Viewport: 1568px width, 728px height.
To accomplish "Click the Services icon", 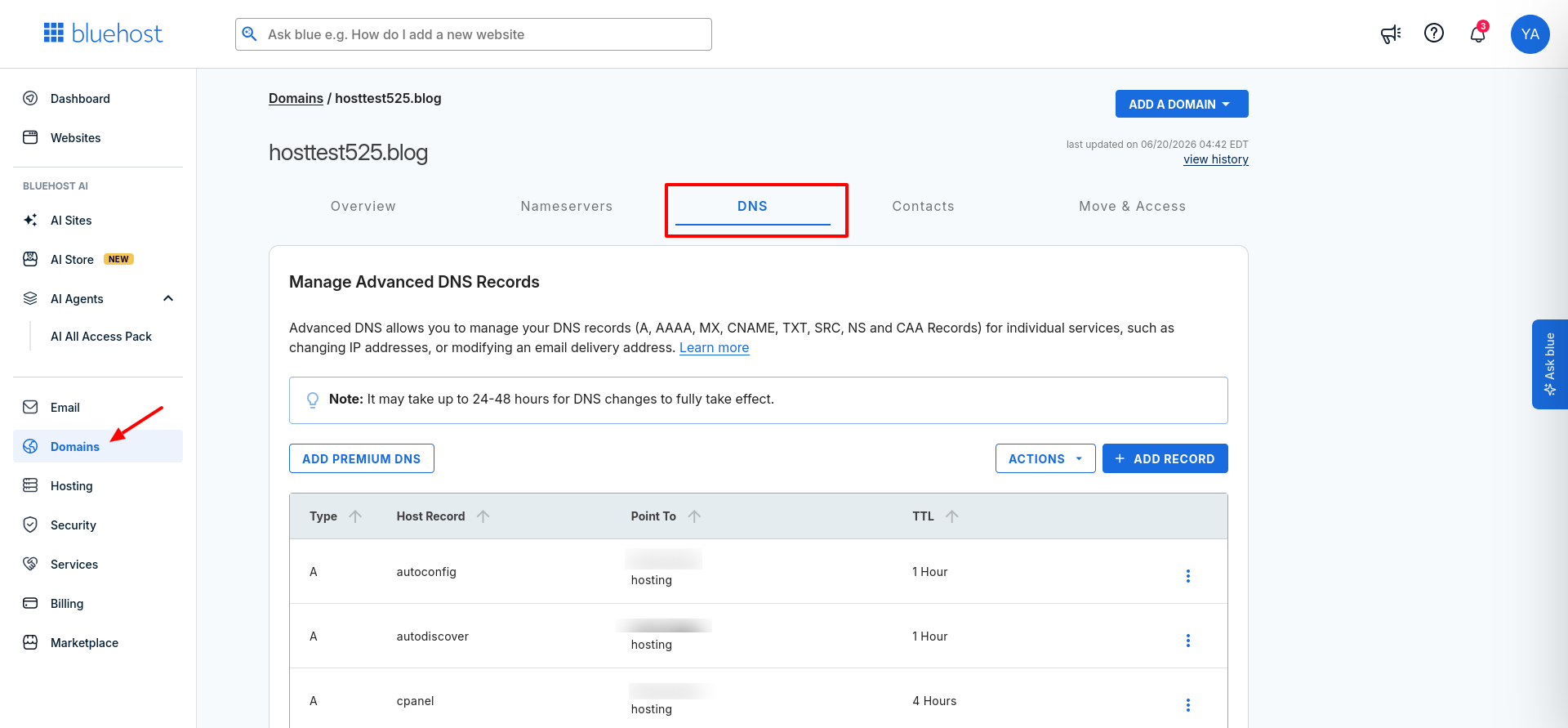I will point(30,564).
